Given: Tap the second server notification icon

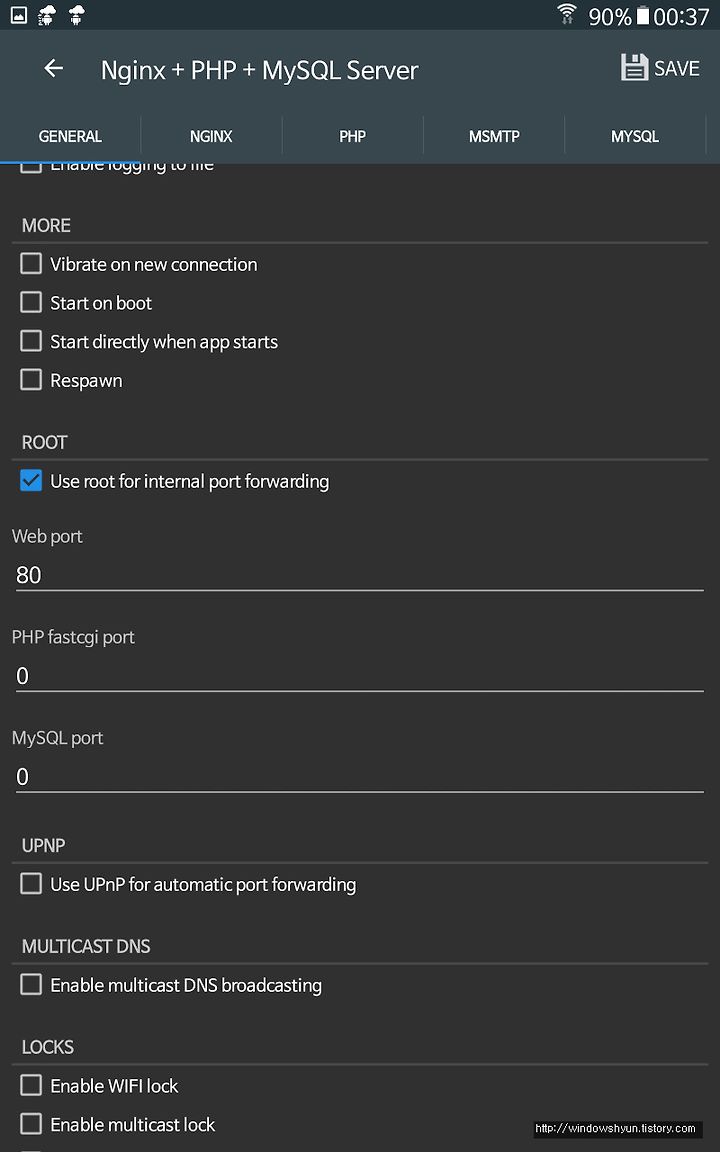Looking at the screenshot, I should tap(76, 15).
